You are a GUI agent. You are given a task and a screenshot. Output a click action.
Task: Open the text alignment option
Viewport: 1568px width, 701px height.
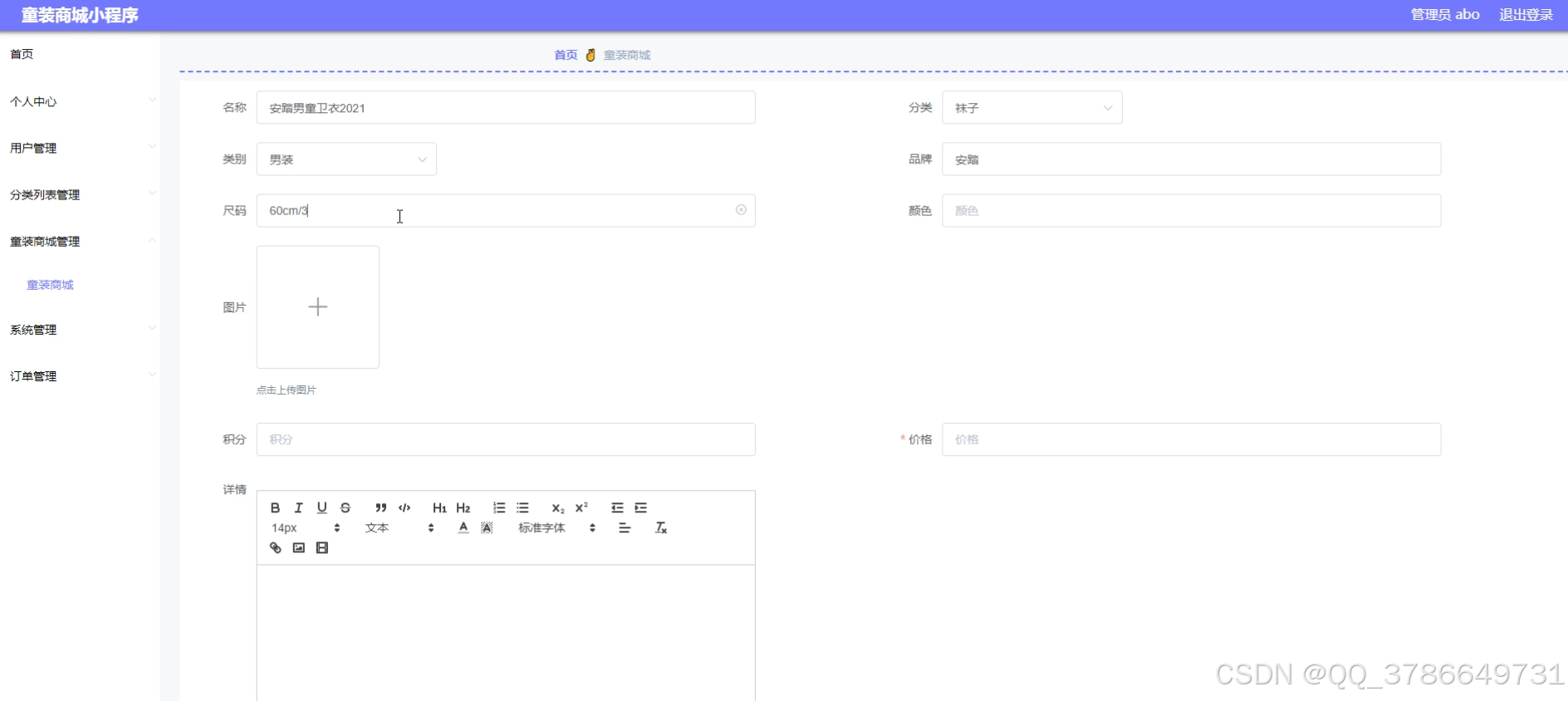click(x=625, y=527)
